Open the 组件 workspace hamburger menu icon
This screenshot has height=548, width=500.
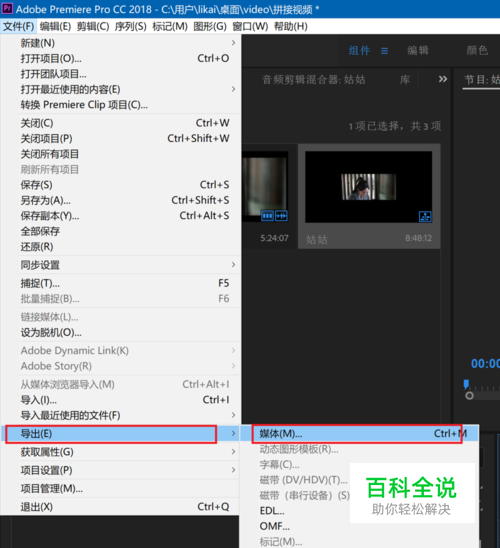coord(384,51)
